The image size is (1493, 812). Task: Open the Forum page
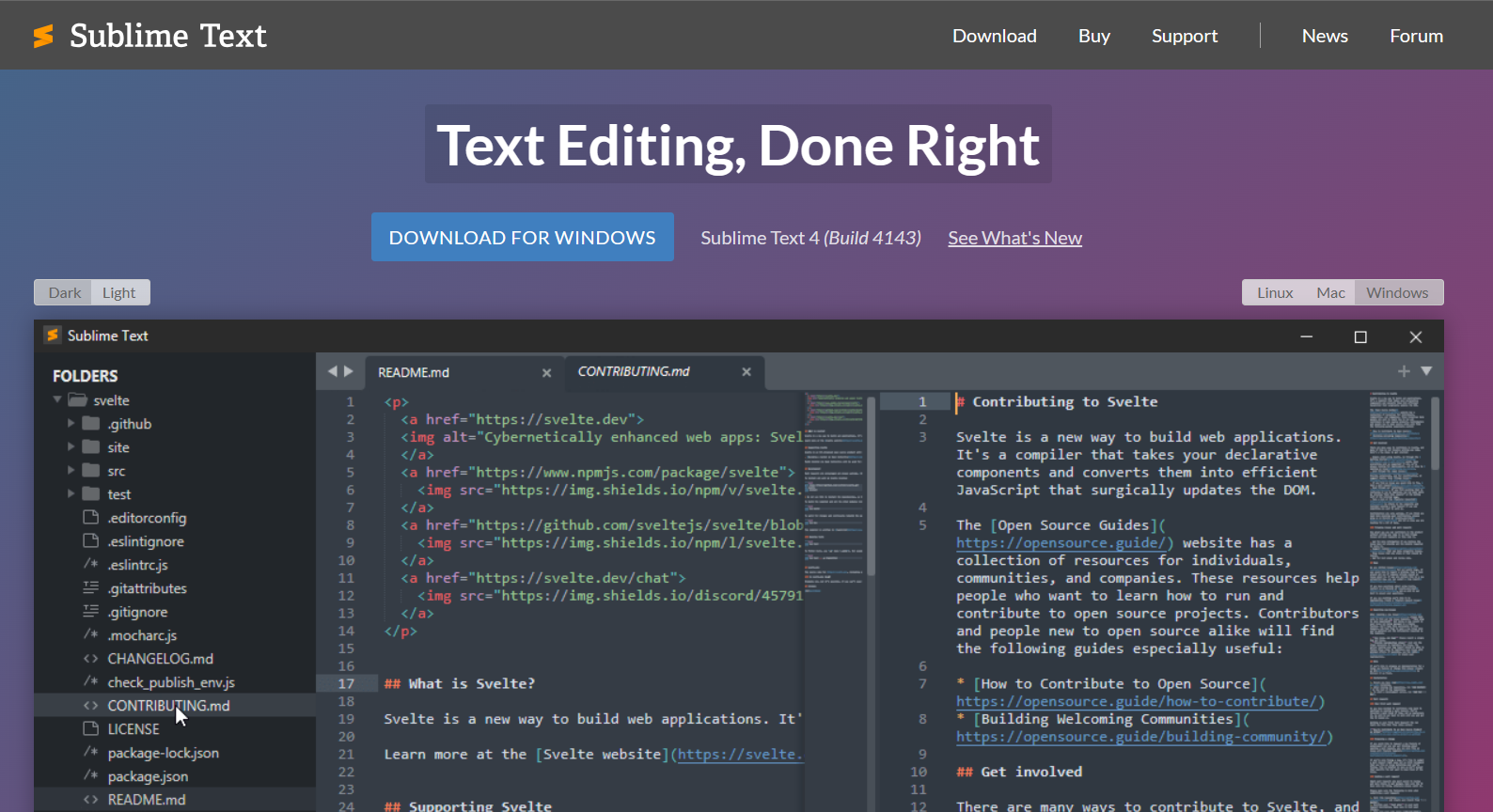(x=1417, y=36)
